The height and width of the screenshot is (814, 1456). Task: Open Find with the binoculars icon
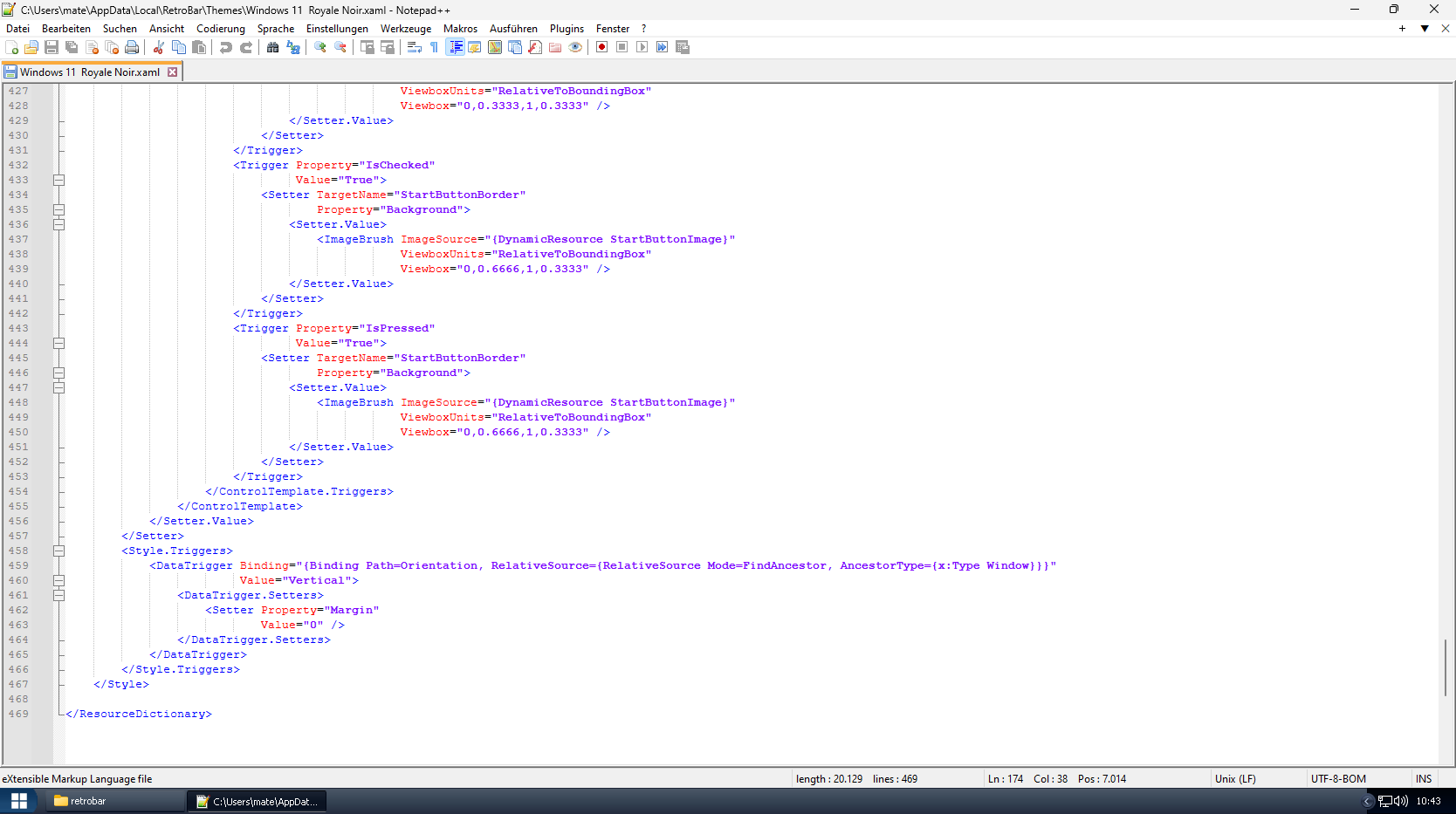click(273, 47)
